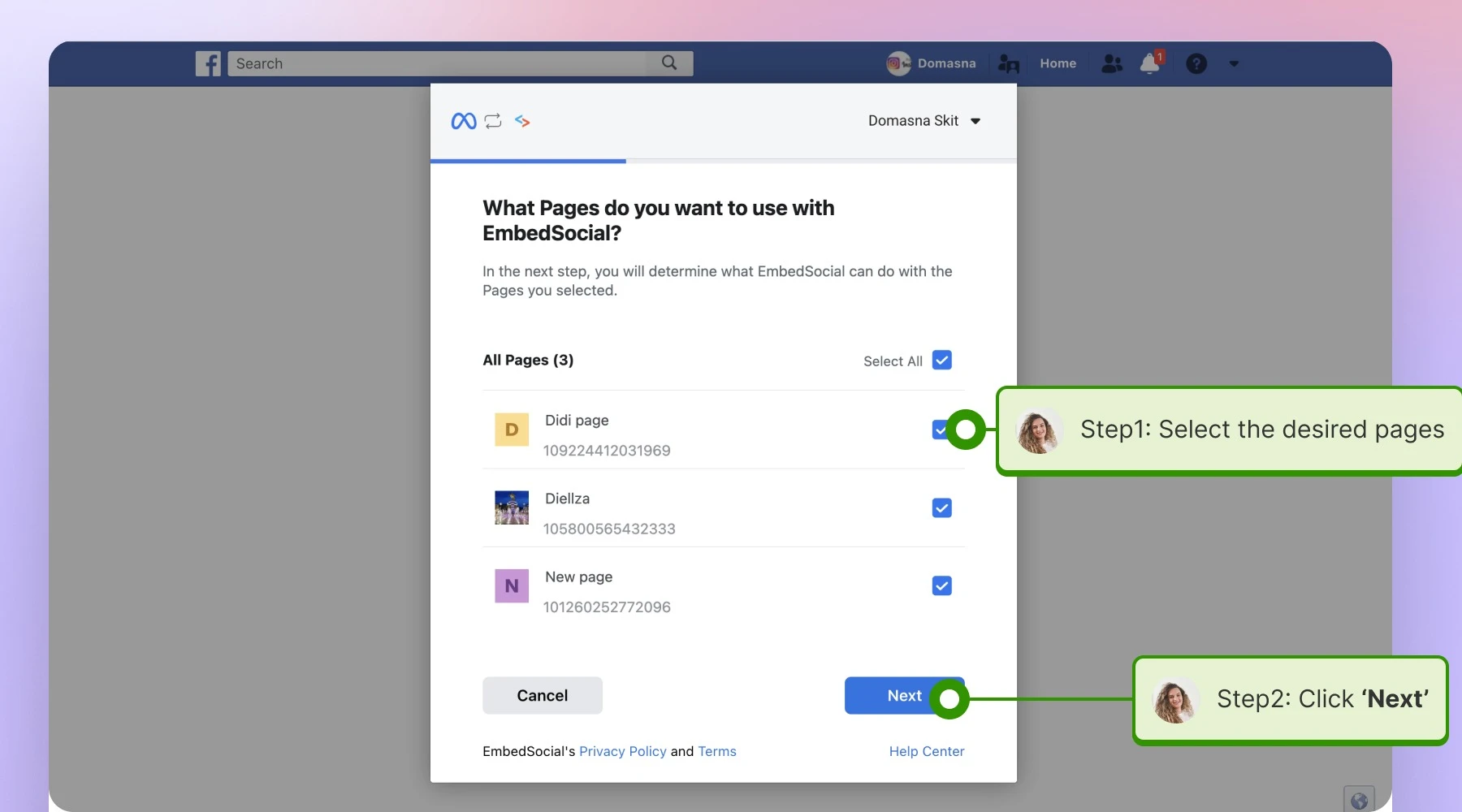Open the Terms link
Screen dimensions: 1462x812
[717, 751]
